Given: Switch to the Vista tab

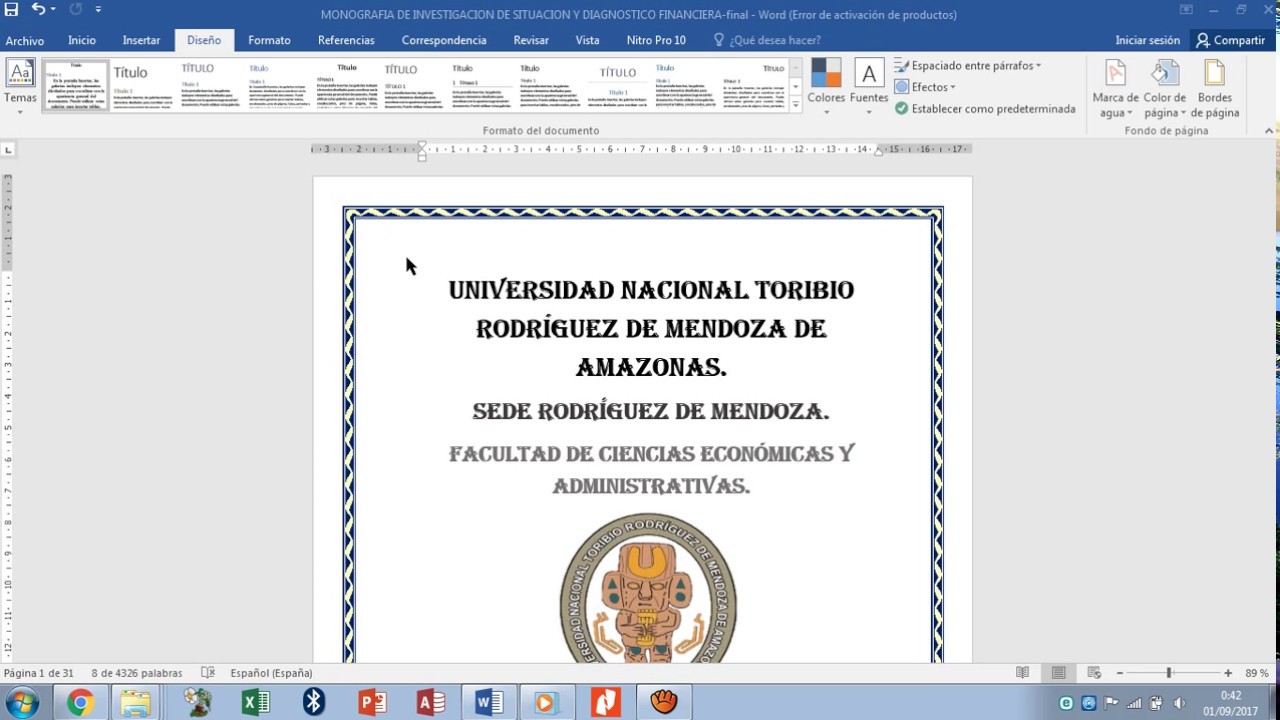Looking at the screenshot, I should pyautogui.click(x=588, y=40).
